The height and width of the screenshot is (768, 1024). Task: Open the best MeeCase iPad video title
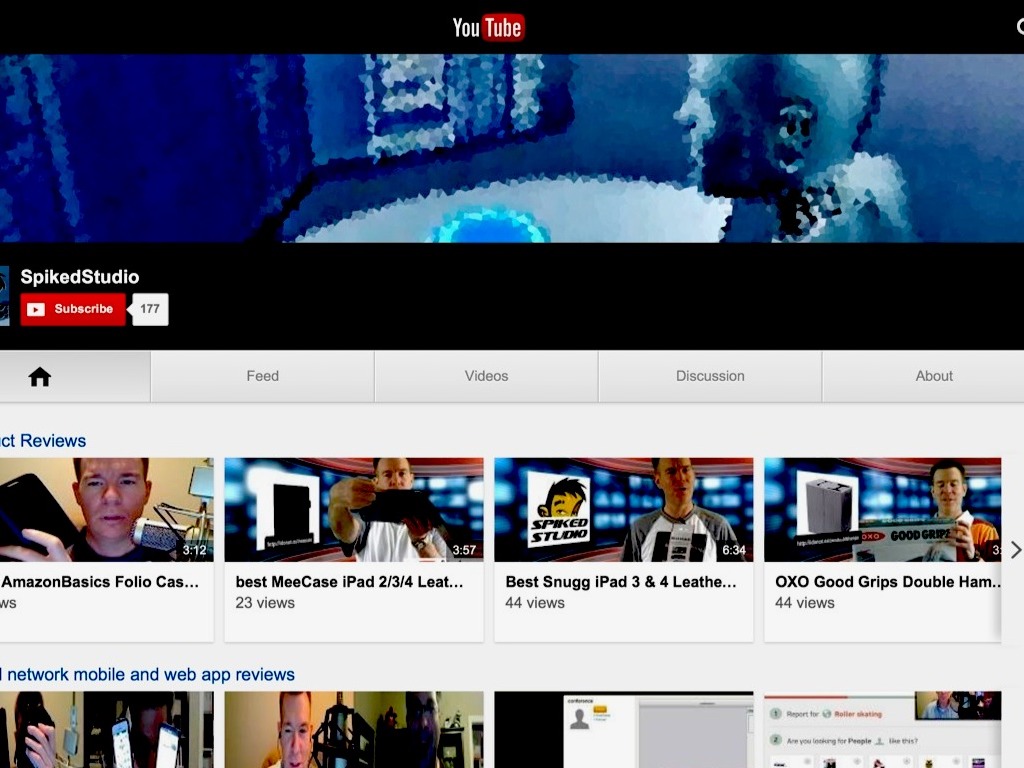click(348, 582)
